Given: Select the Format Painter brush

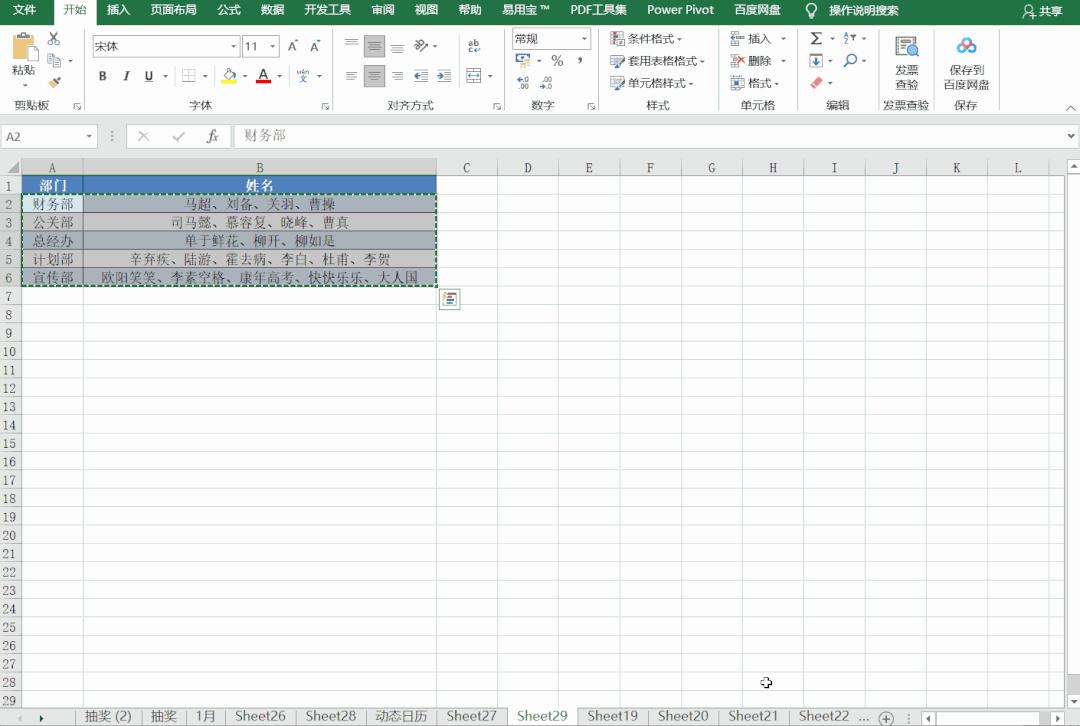Looking at the screenshot, I should tap(54, 83).
